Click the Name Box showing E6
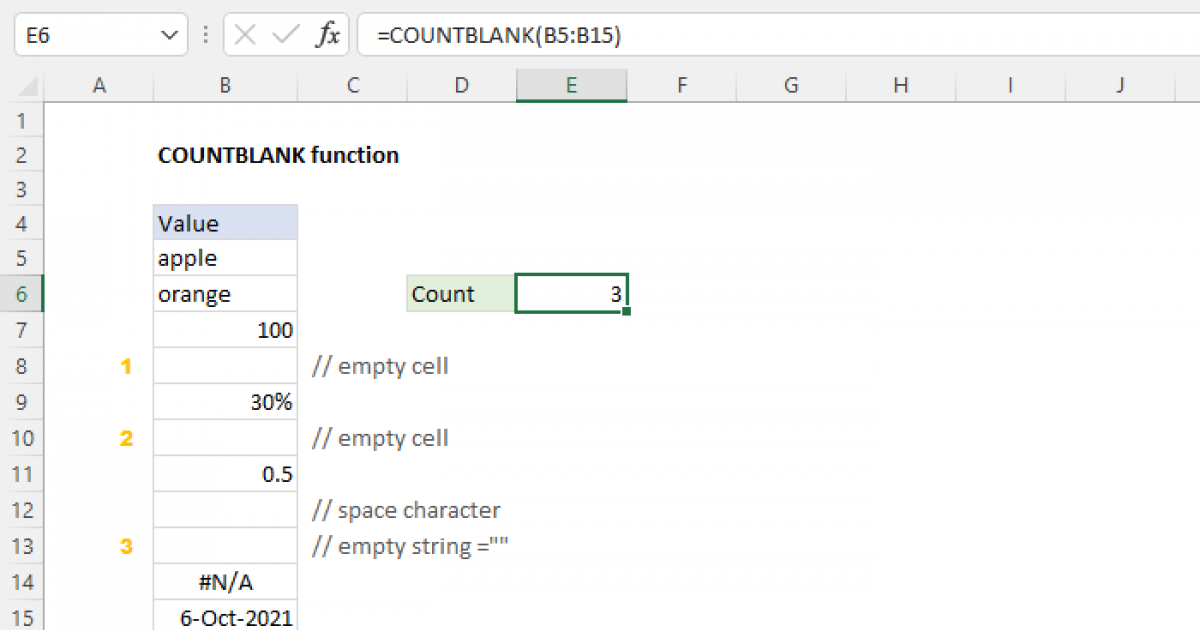 click(85, 36)
